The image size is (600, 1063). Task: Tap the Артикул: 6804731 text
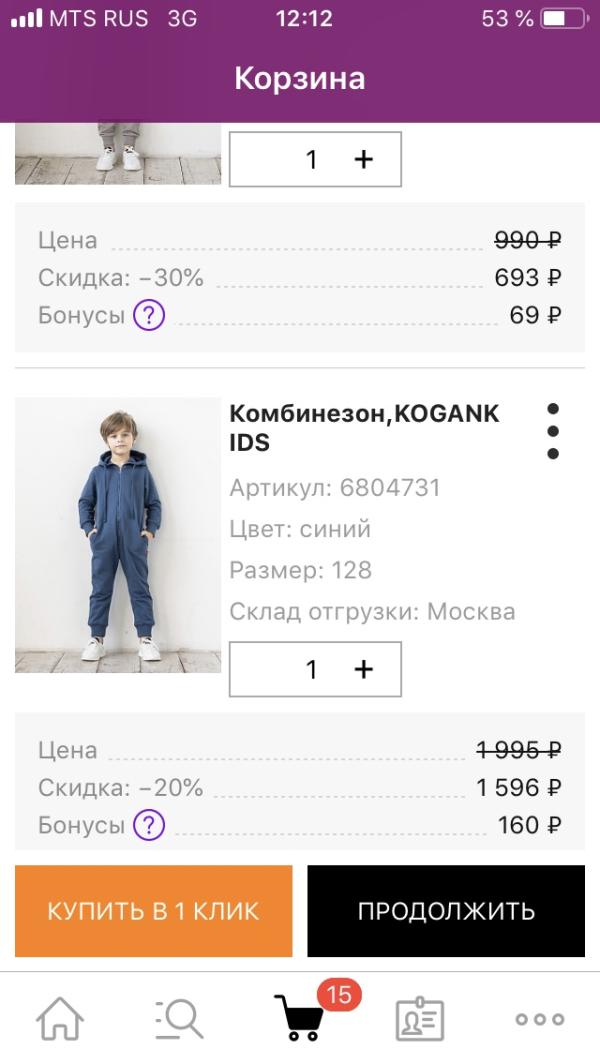coord(335,488)
